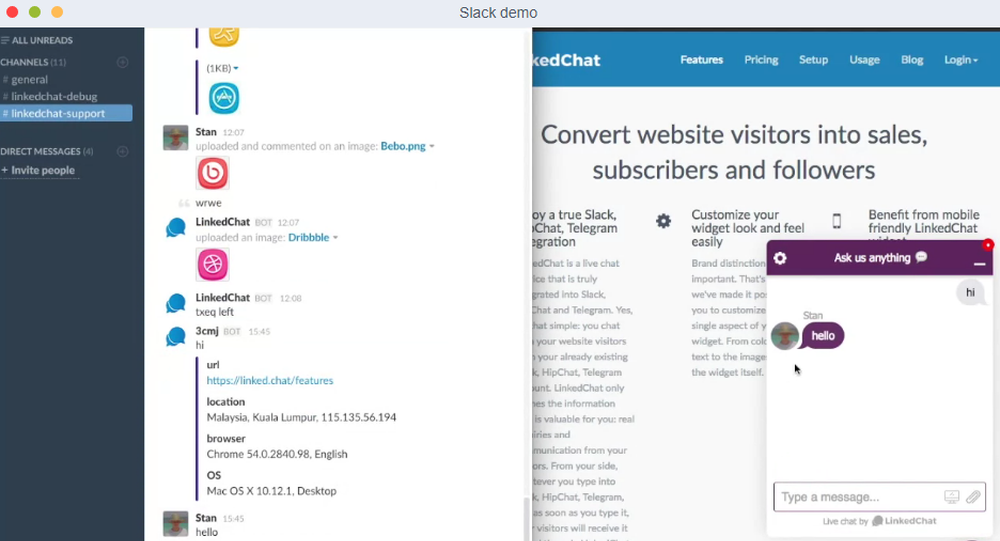This screenshot has height=541, width=1000.
Task: Open Usage in the website navigation
Action: (x=865, y=59)
